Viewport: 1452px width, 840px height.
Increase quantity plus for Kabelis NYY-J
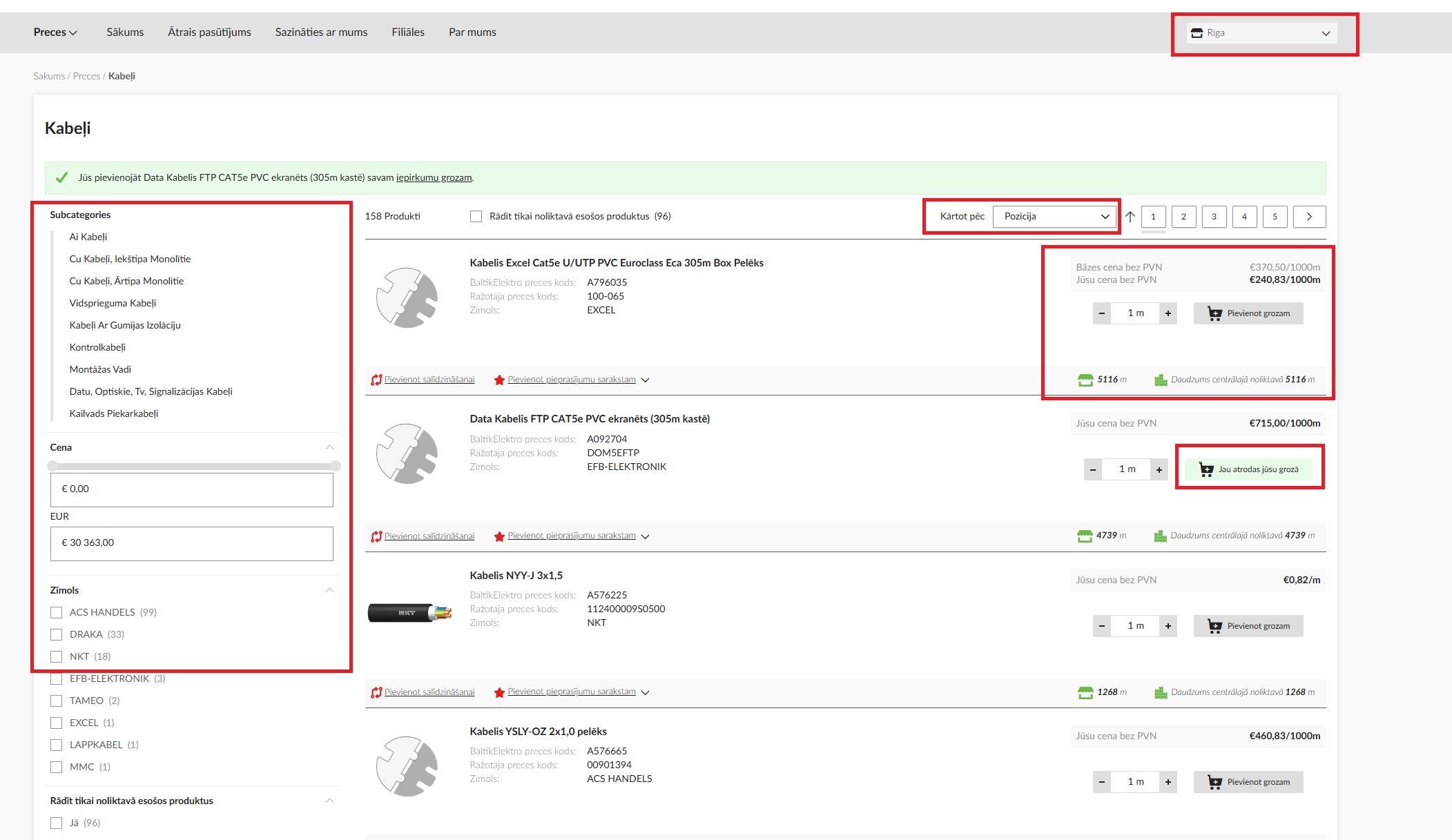click(1168, 626)
